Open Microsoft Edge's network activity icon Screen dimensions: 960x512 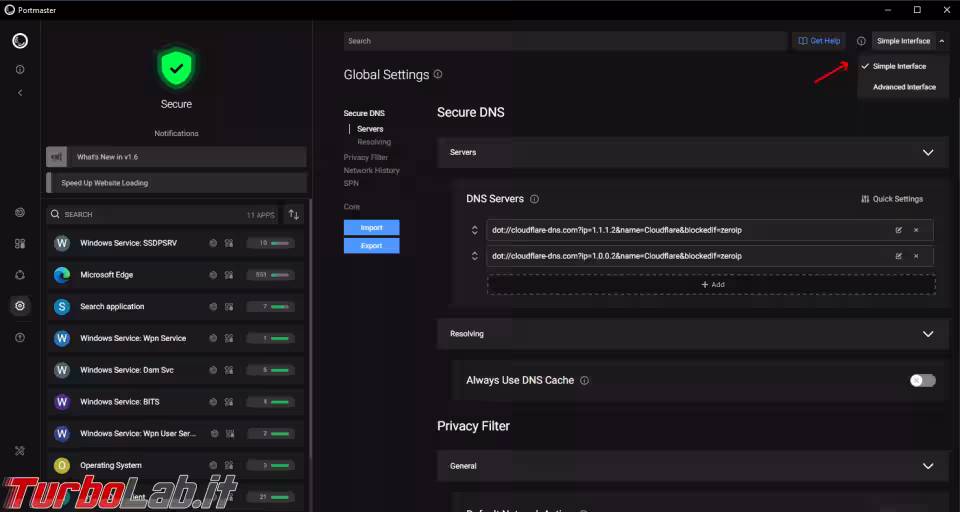click(x=213, y=275)
